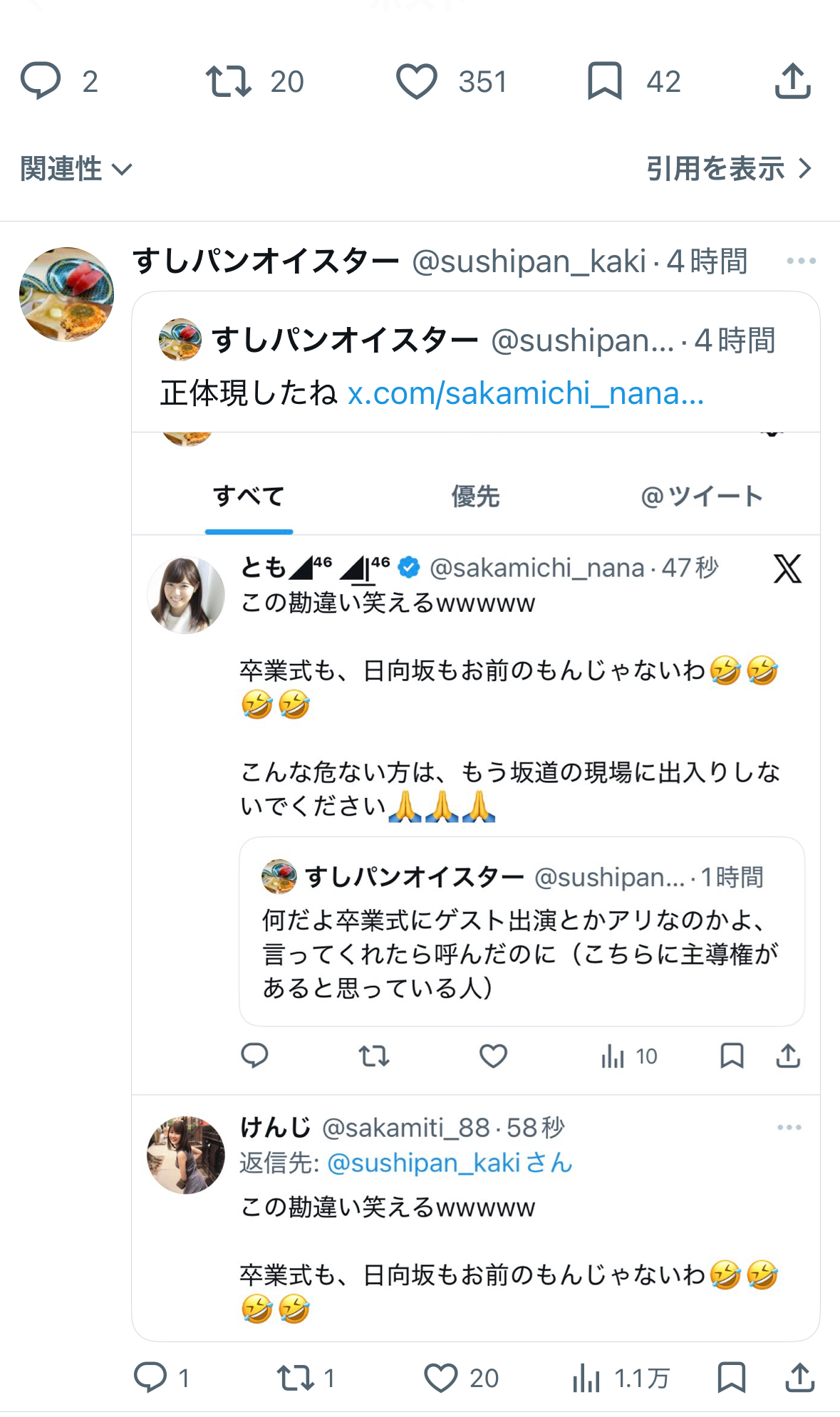Repost the reply with 1 repost
This screenshot has width=840, height=1417.
(296, 1378)
